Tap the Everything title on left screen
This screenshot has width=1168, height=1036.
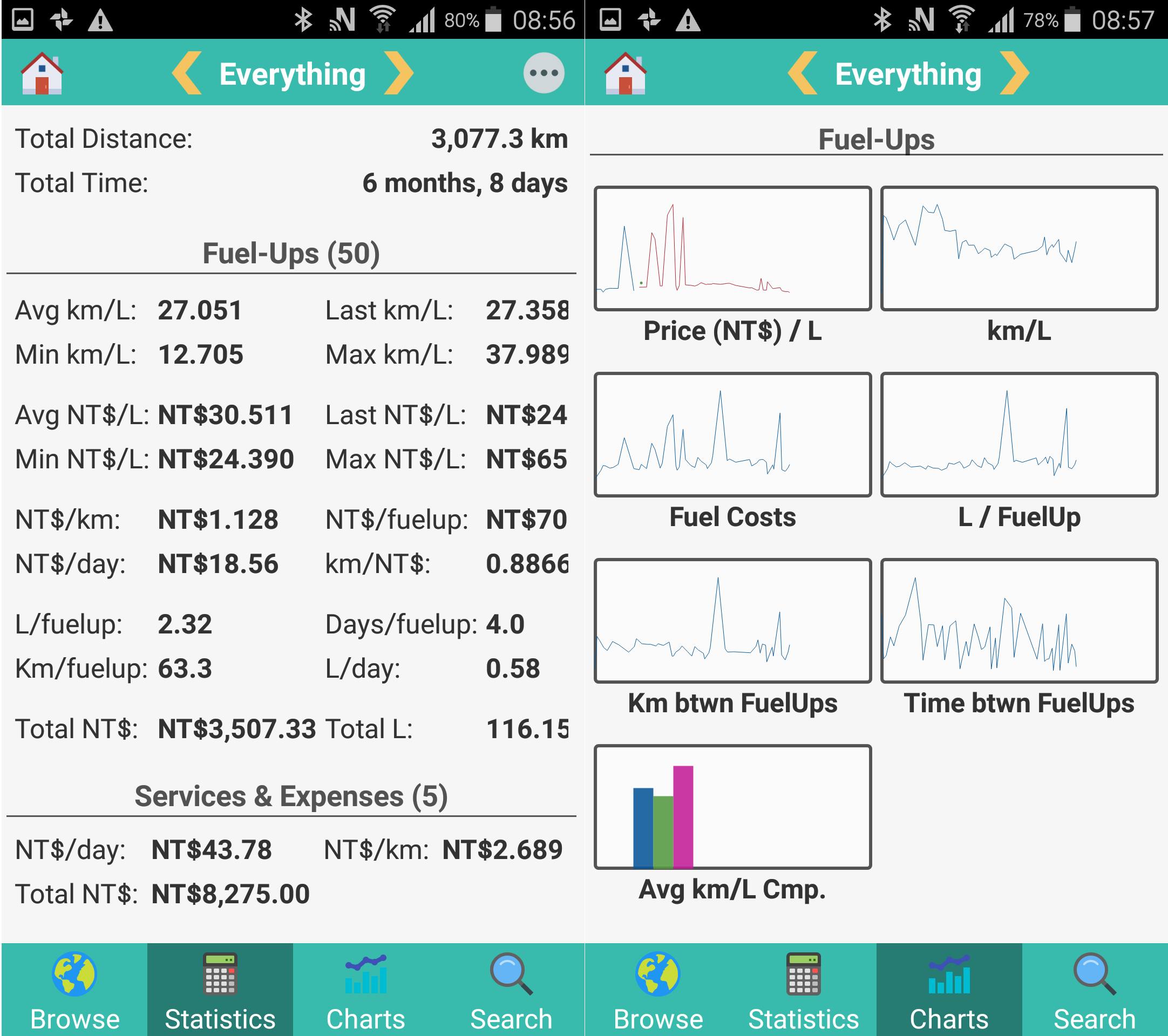point(293,74)
